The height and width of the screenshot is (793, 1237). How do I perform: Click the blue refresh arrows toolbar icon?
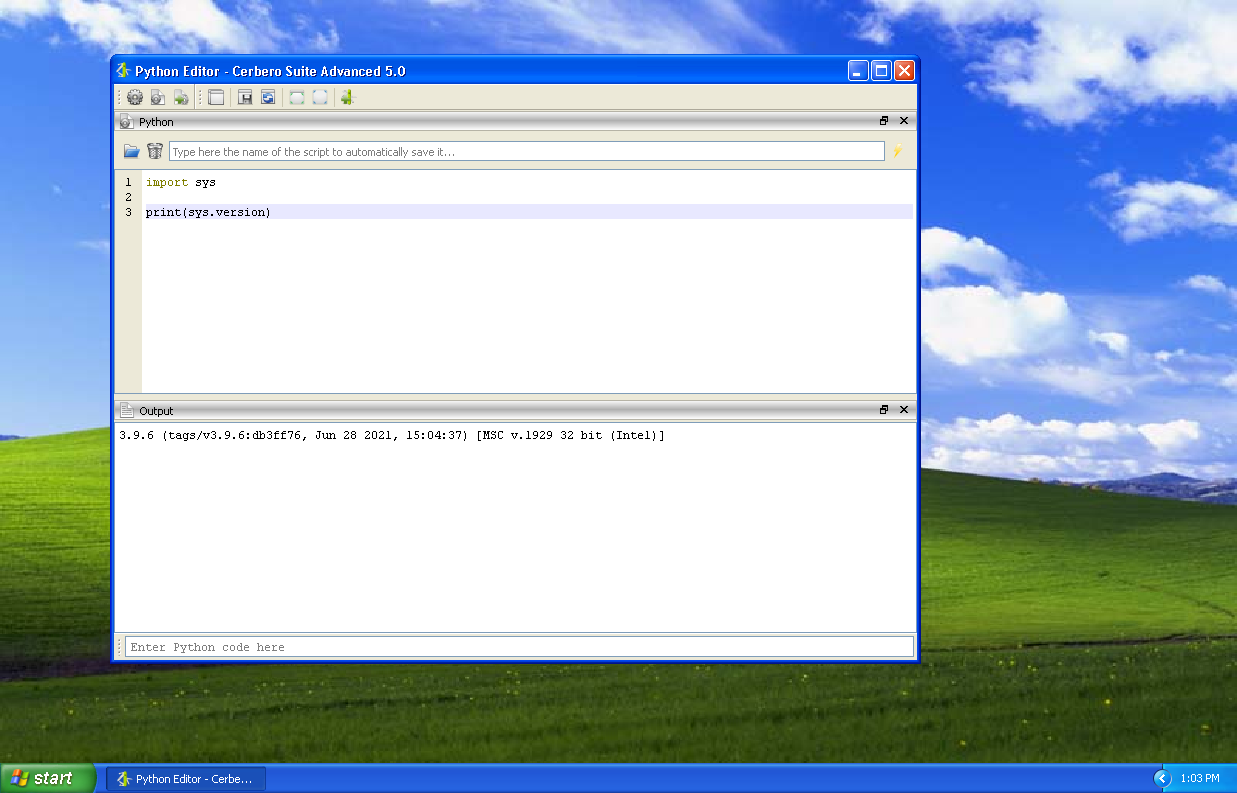tap(268, 97)
